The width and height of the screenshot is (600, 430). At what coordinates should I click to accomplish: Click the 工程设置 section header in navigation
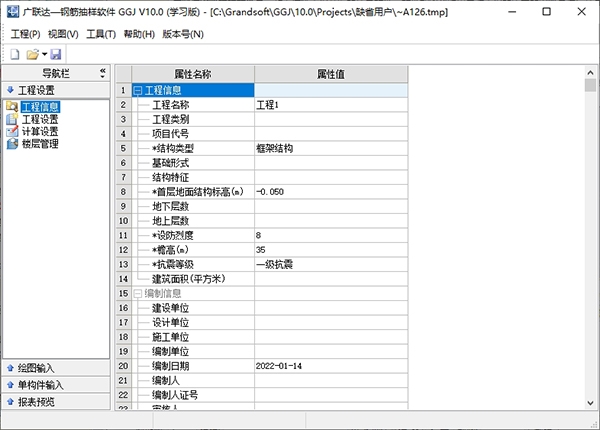pos(56,90)
